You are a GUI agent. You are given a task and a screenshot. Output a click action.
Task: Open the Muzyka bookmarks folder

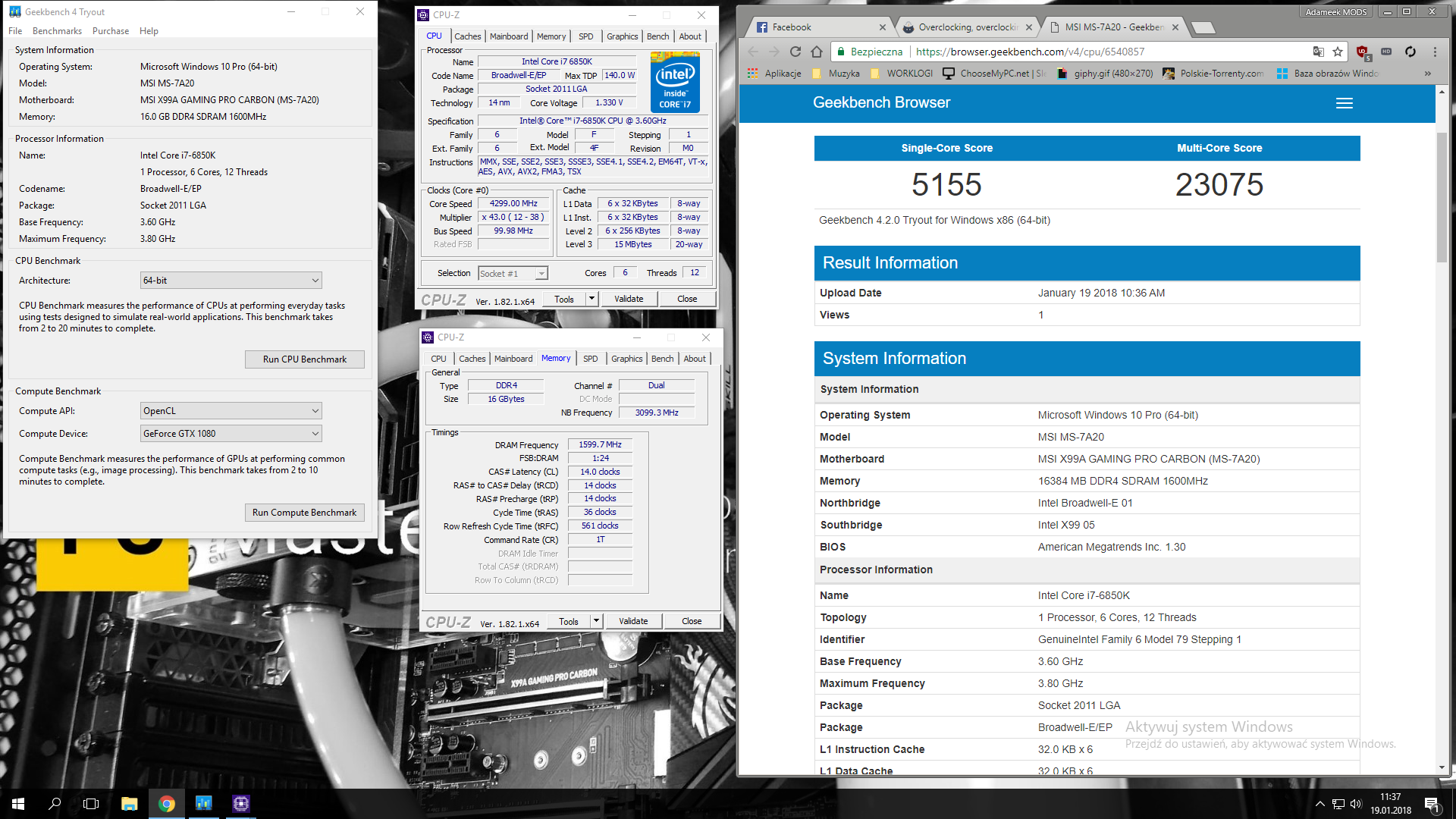[836, 74]
